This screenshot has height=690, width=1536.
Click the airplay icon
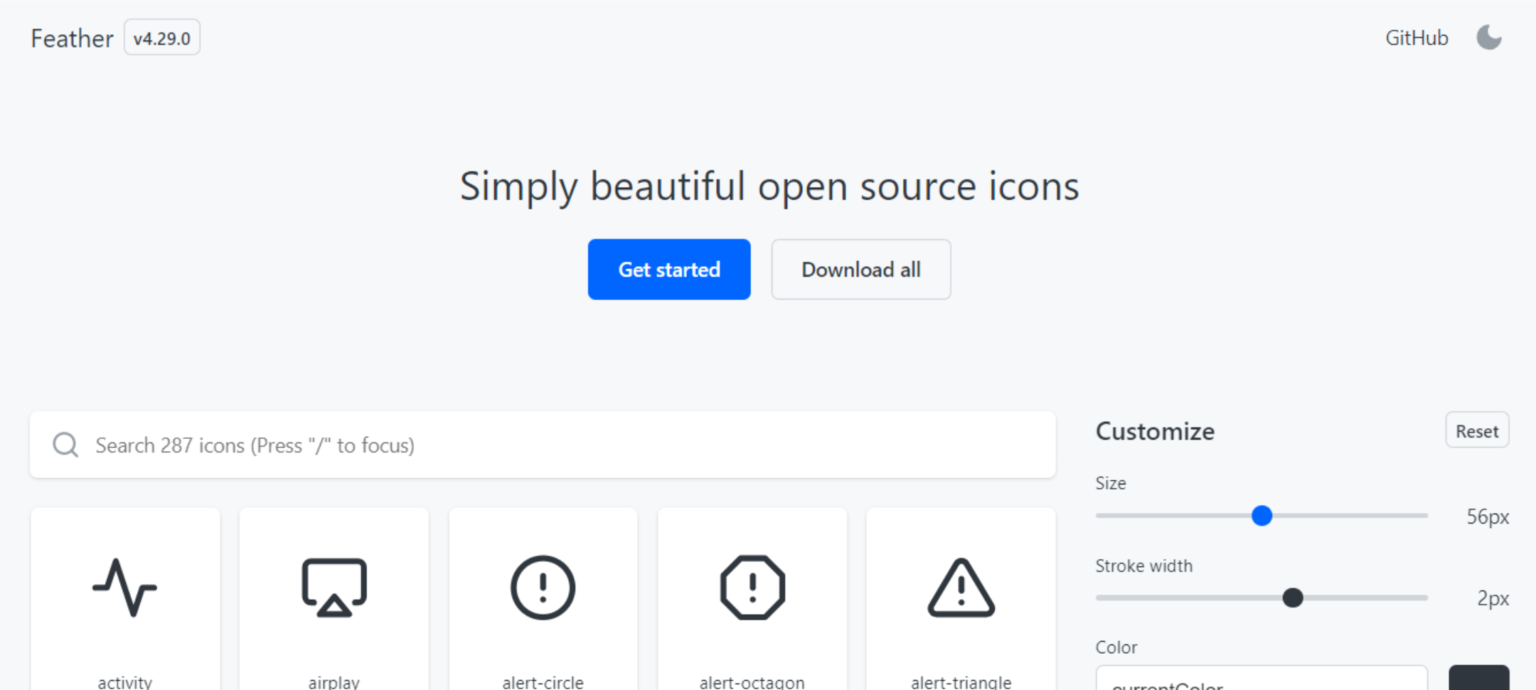[333, 588]
